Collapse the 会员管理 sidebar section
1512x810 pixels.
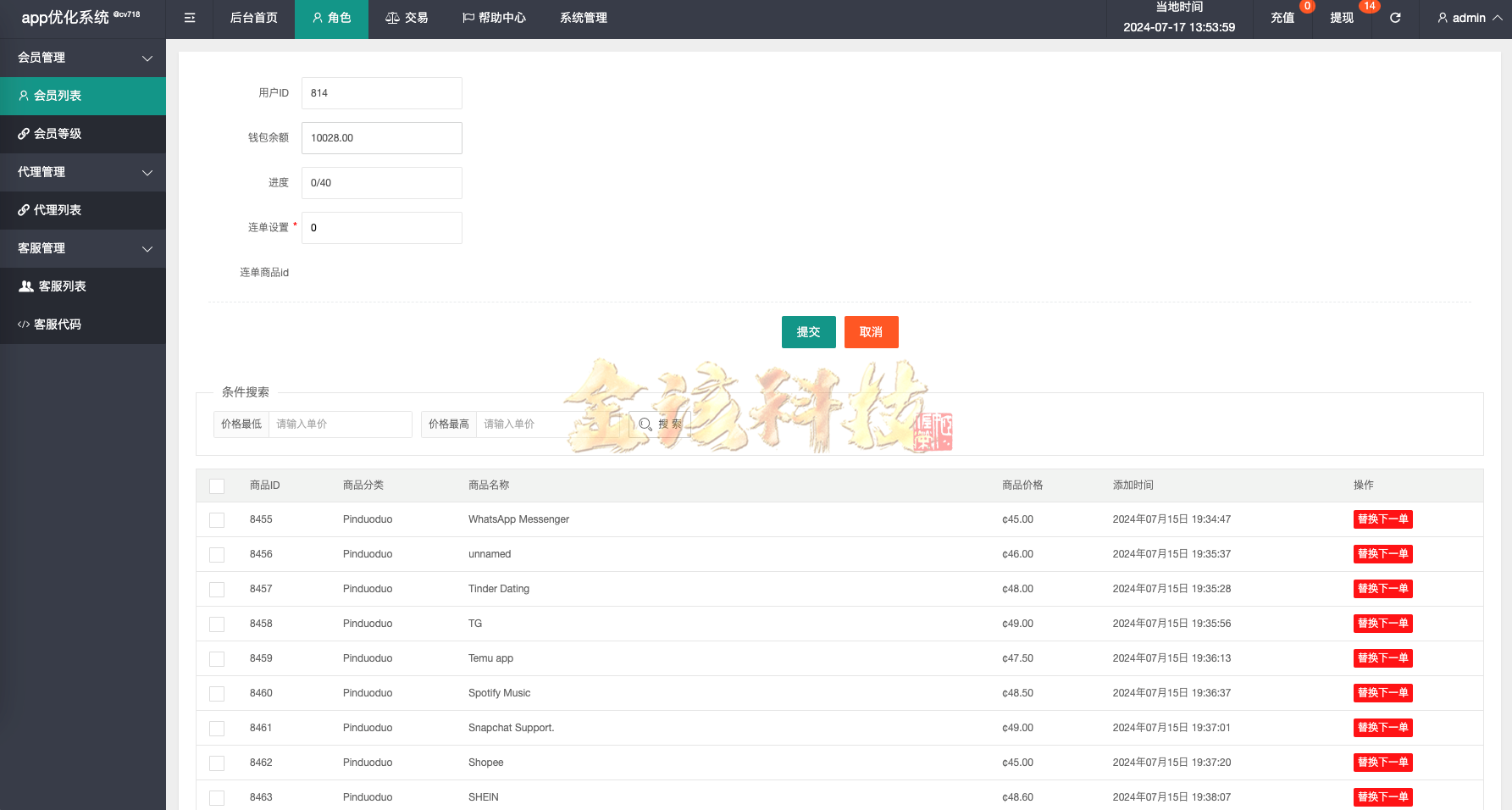(x=82, y=58)
